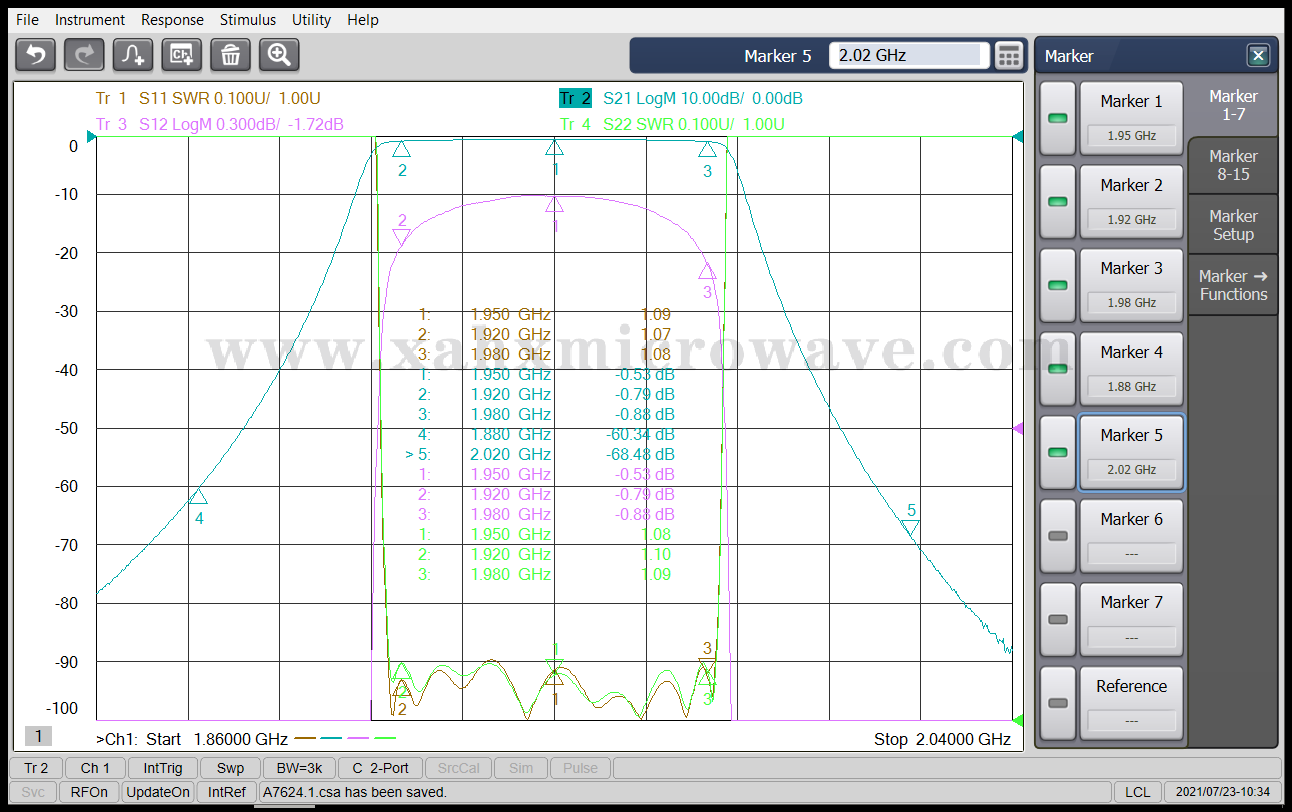
Task: Add a new trace with toolbar icon
Action: (x=133, y=55)
